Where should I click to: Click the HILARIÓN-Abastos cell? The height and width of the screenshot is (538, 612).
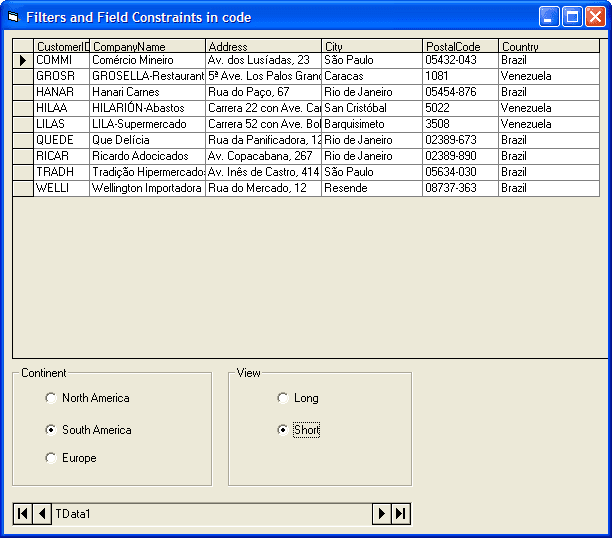tap(148, 109)
